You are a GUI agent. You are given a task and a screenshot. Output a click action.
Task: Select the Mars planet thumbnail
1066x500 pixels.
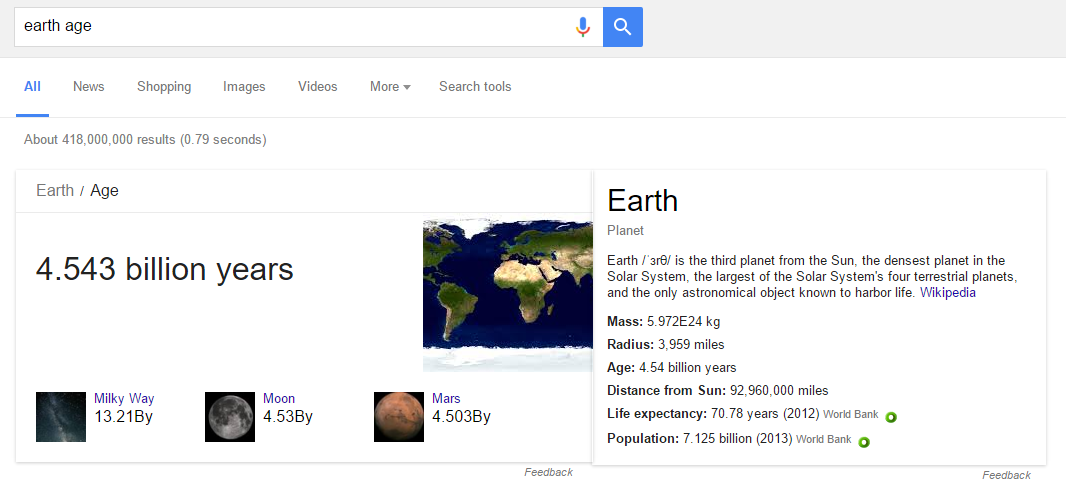tap(399, 417)
